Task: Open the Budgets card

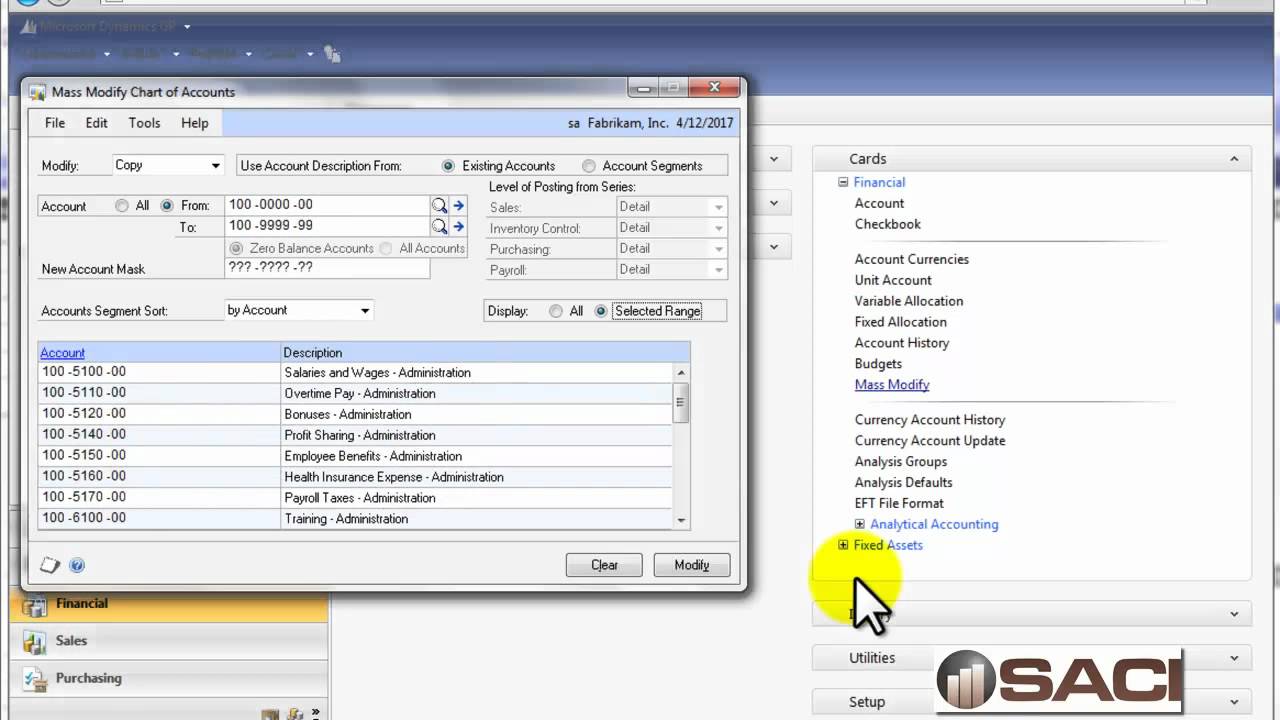Action: (x=878, y=364)
